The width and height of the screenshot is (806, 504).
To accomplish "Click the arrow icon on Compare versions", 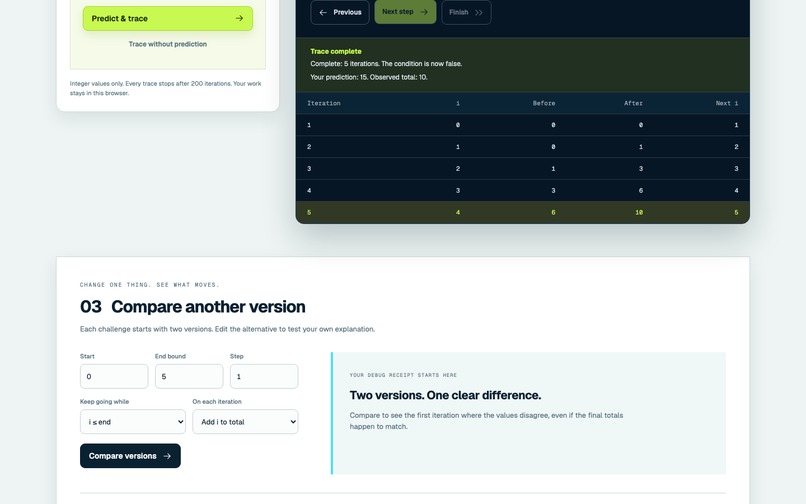I will coord(167,456).
